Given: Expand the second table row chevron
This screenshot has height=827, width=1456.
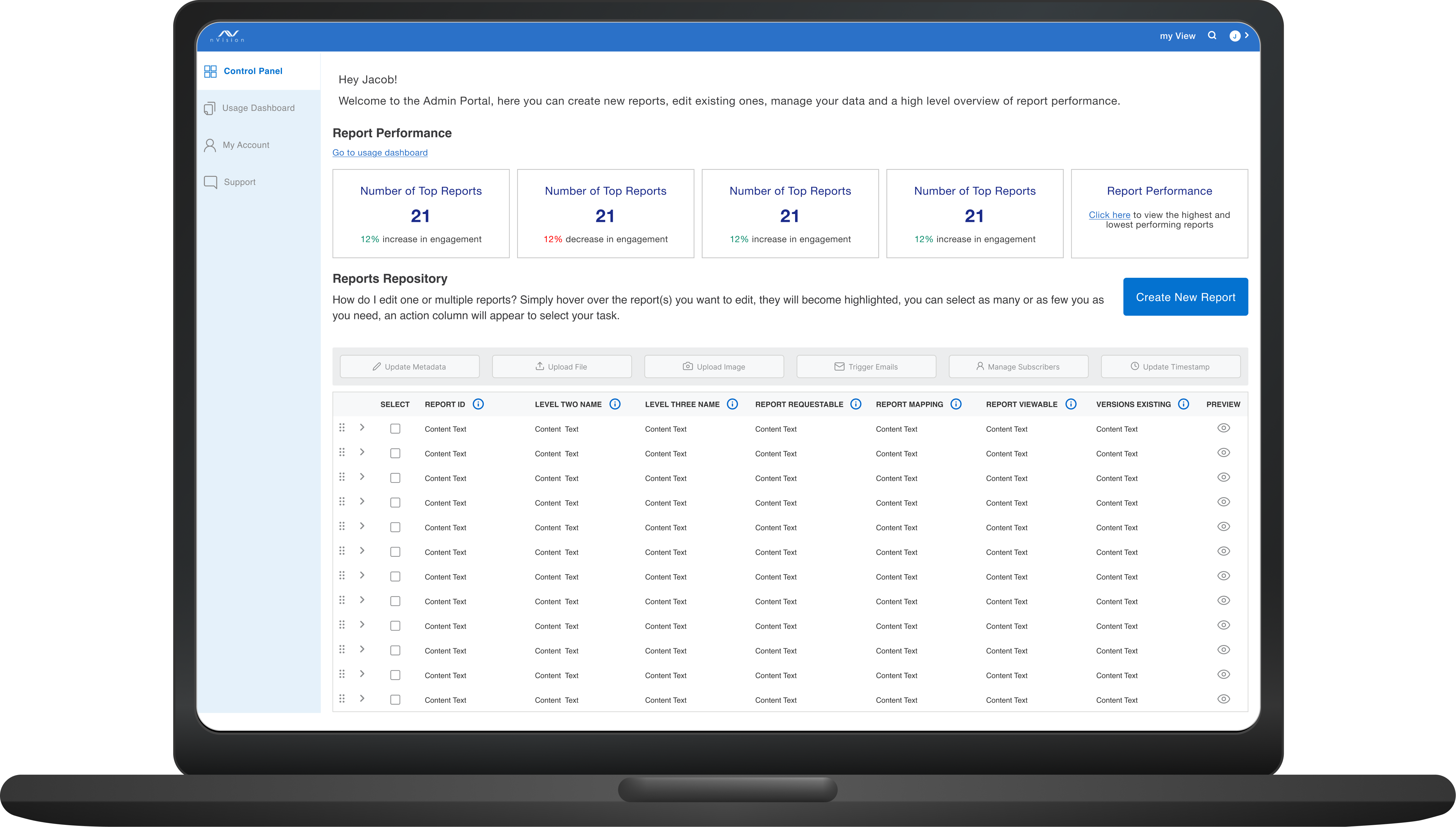Looking at the screenshot, I should click(362, 452).
